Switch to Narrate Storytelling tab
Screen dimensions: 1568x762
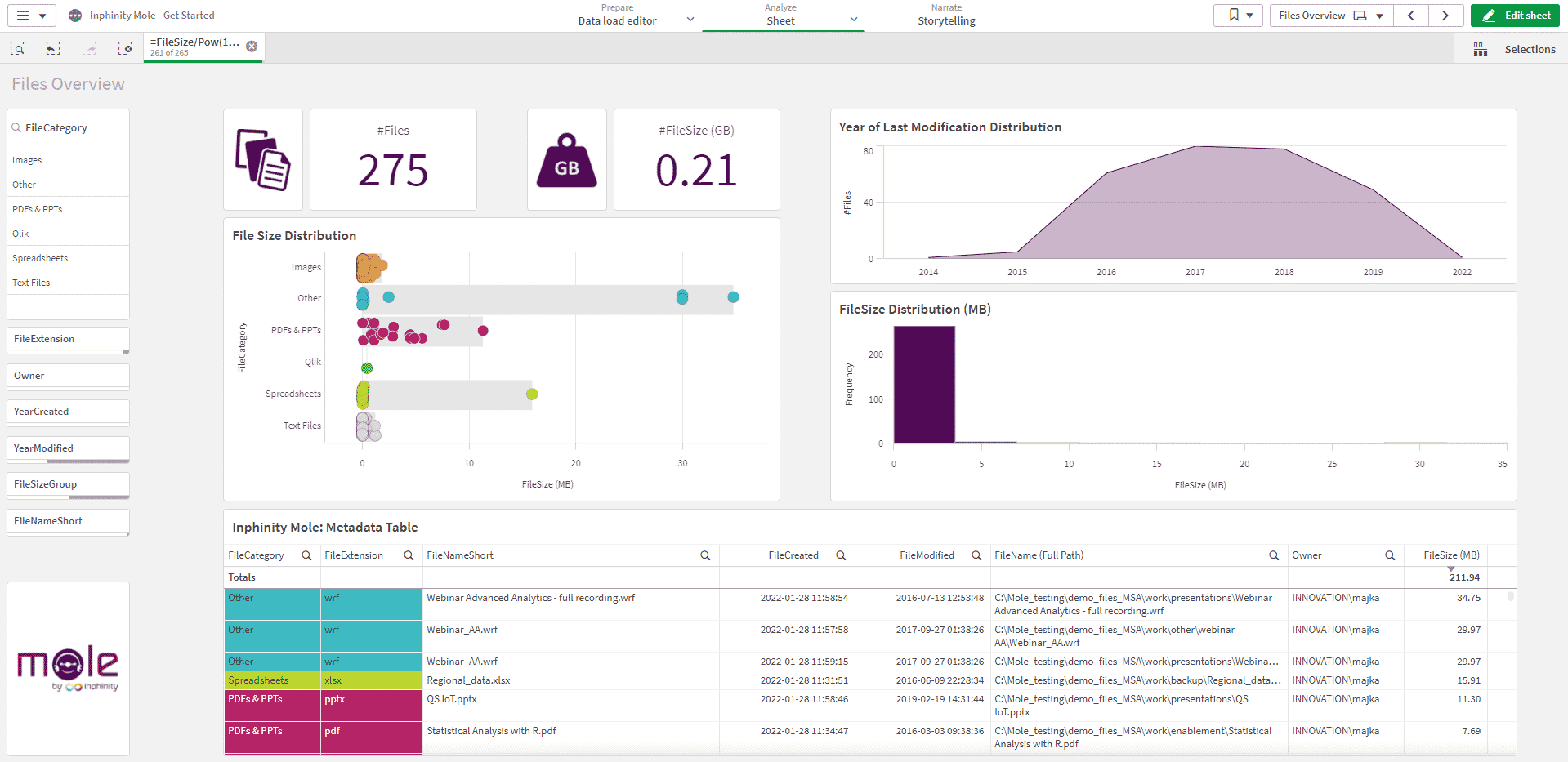click(946, 16)
